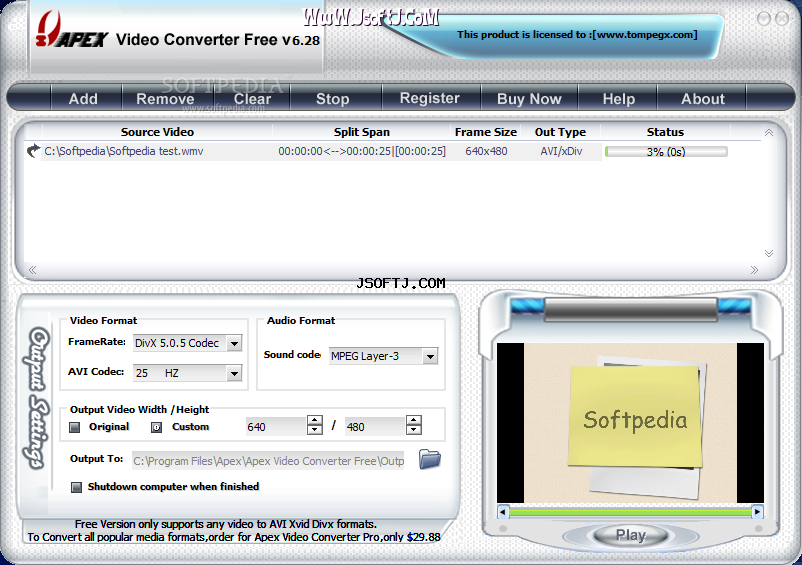Click Remove in the toolbar
This screenshot has height=565, width=802.
tap(165, 98)
